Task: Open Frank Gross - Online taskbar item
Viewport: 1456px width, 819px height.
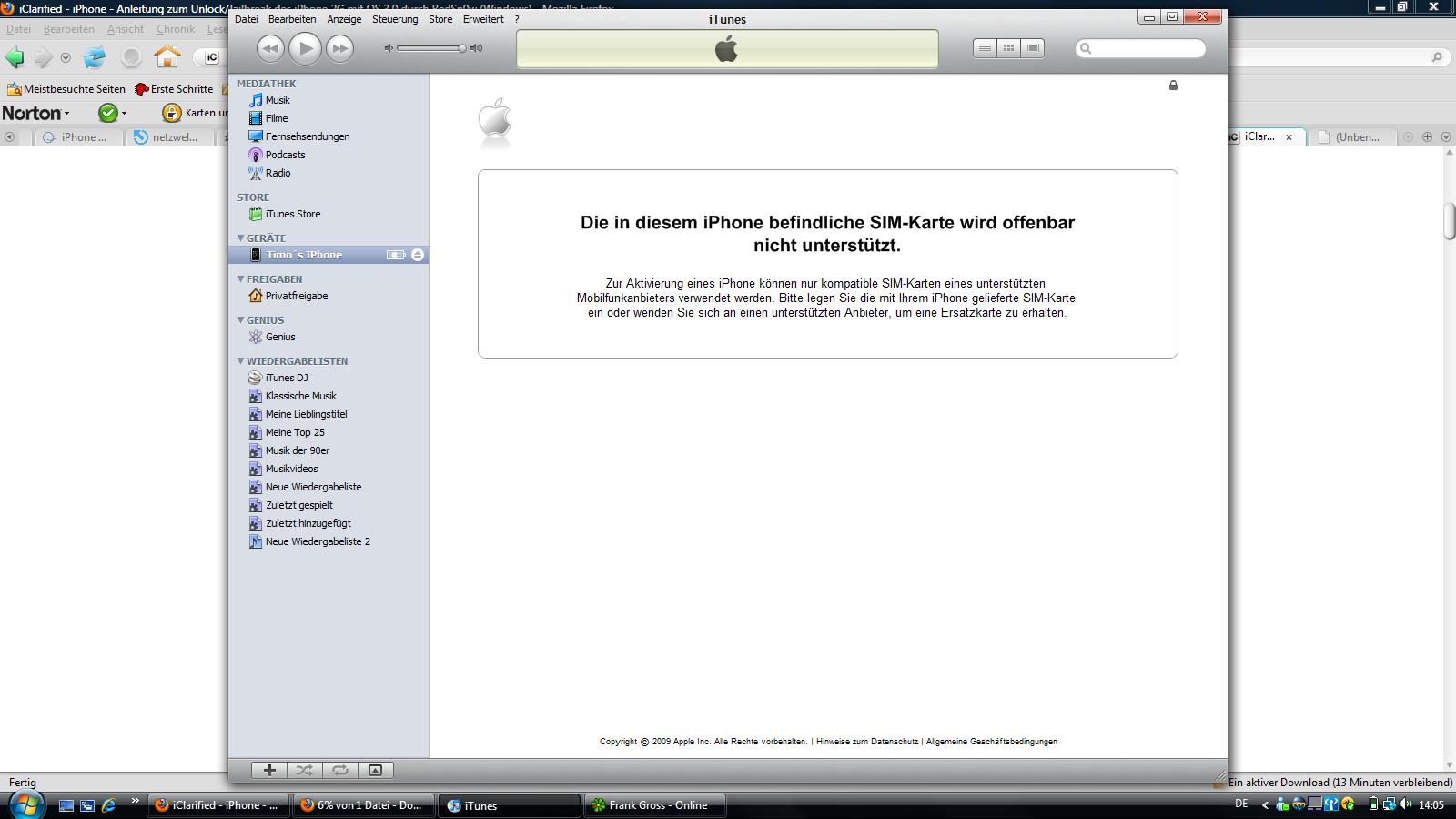Action: (x=655, y=805)
